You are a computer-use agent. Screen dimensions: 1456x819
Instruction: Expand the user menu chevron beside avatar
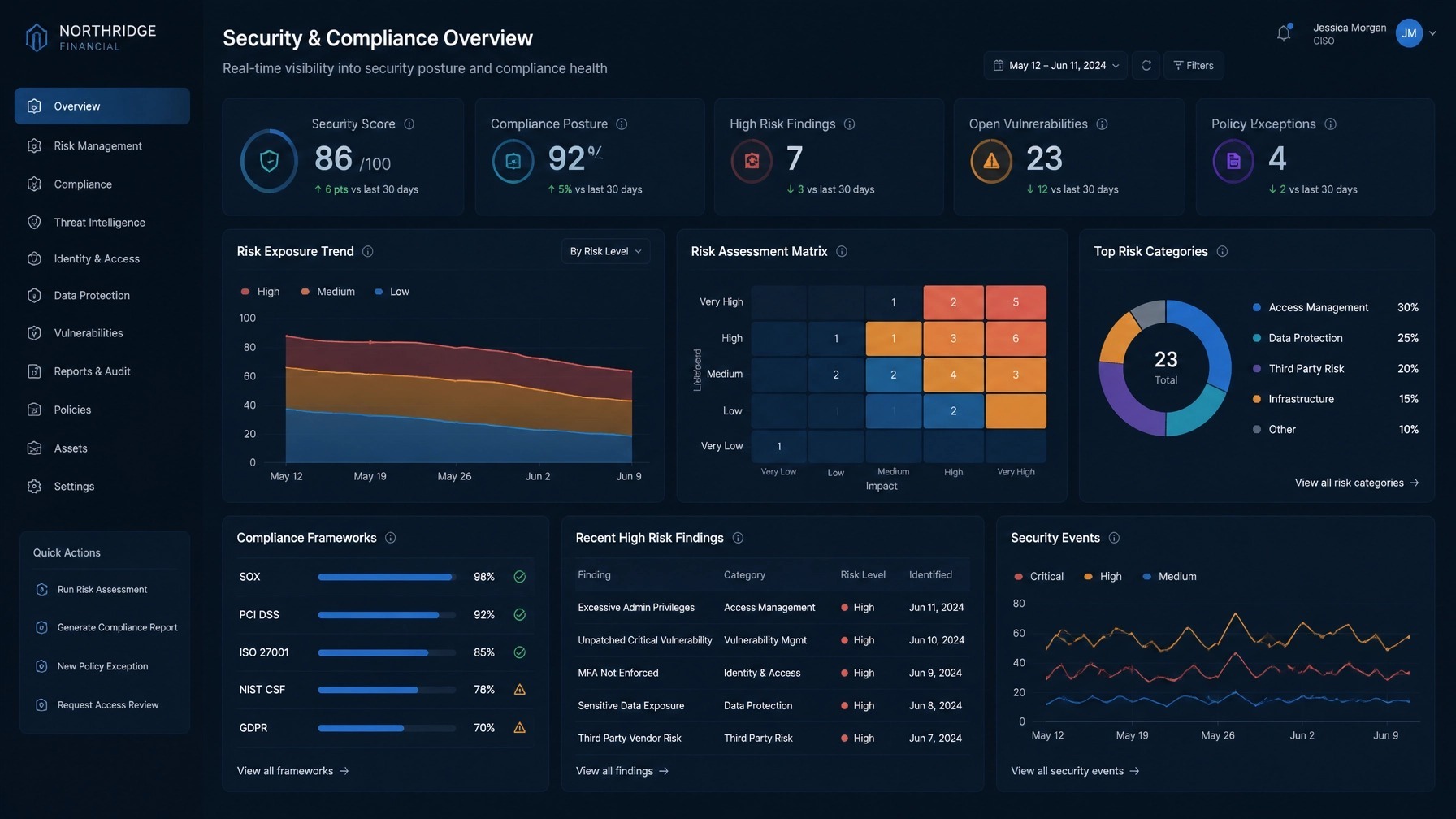(1432, 33)
